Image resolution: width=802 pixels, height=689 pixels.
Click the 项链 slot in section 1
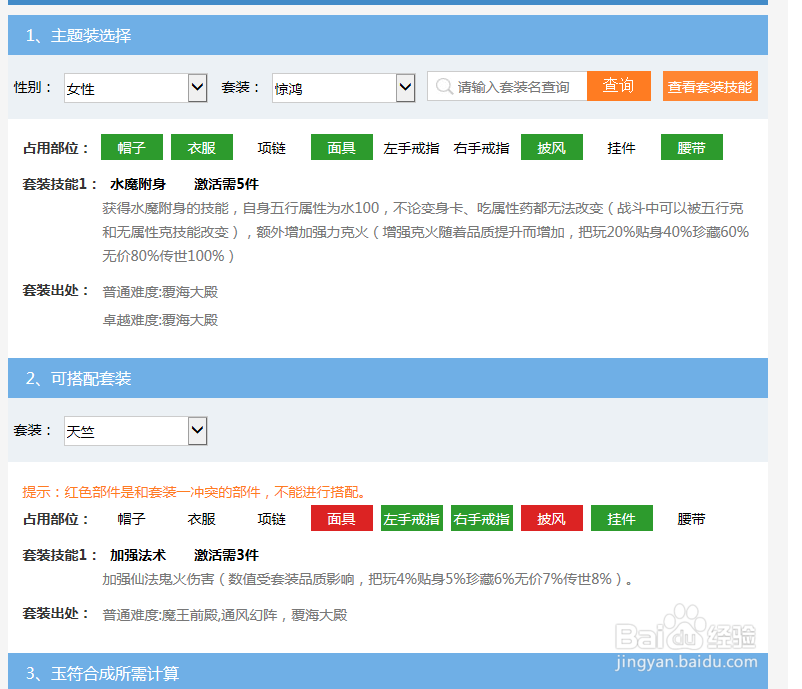(272, 148)
